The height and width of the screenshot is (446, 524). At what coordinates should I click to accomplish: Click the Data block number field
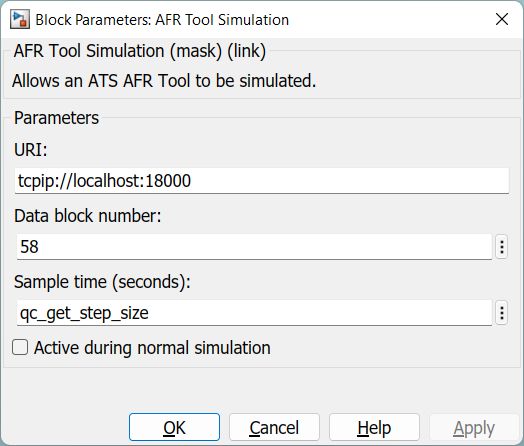tap(254, 247)
